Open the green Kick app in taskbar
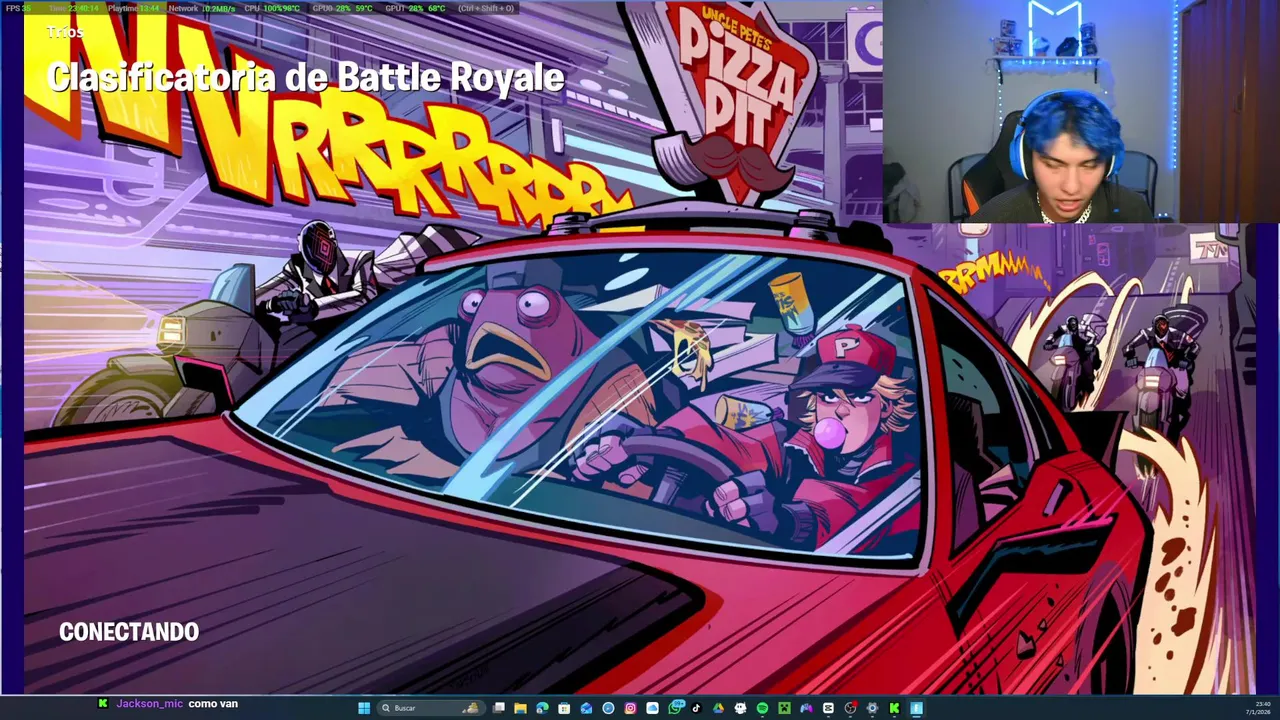The width and height of the screenshot is (1280, 720). (895, 708)
